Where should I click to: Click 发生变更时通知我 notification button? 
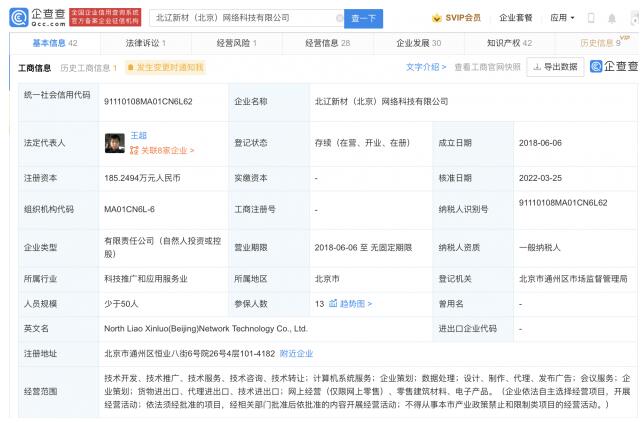pos(165,67)
